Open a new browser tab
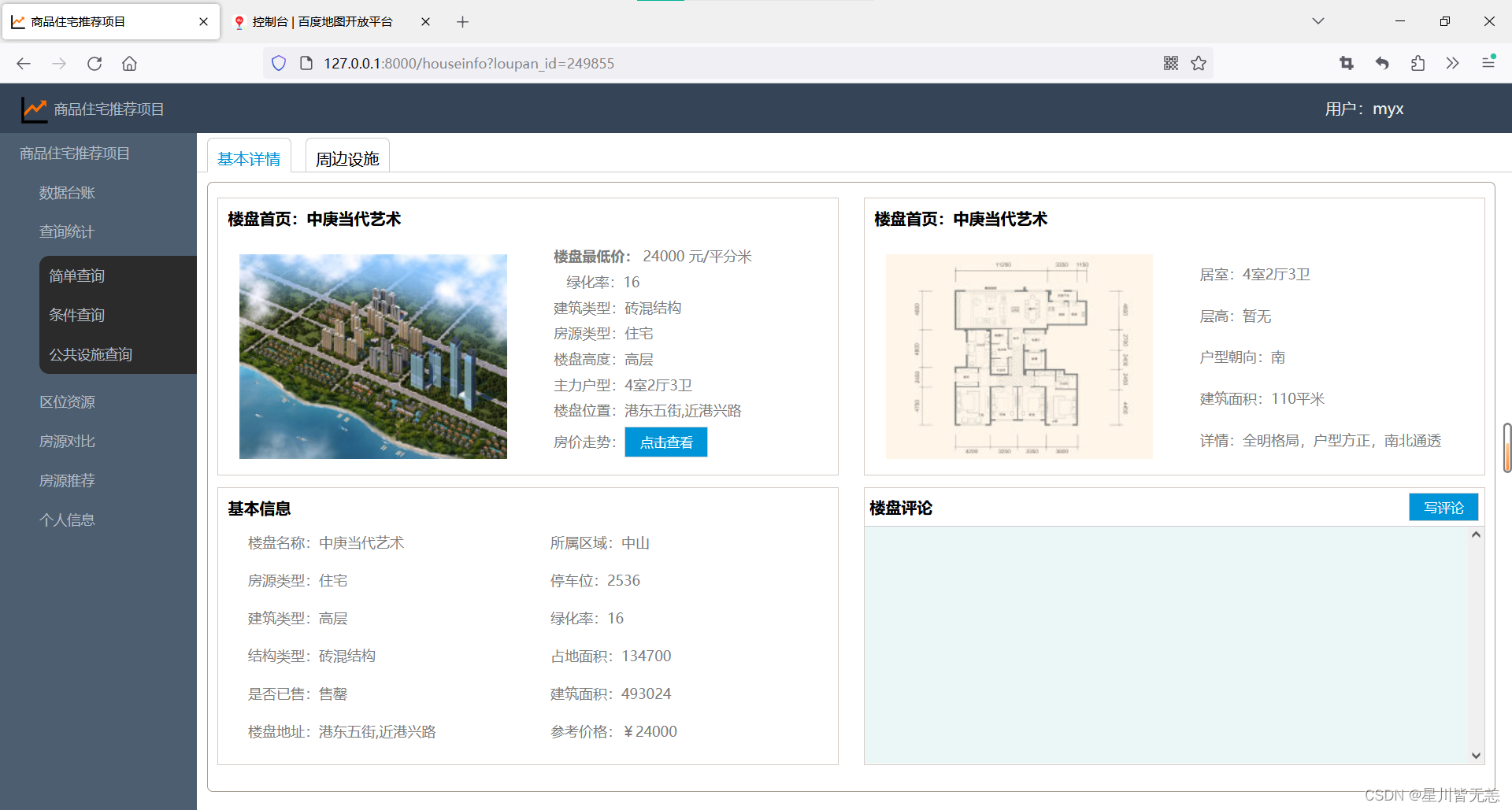Viewport: 1512px width, 810px height. (x=462, y=22)
